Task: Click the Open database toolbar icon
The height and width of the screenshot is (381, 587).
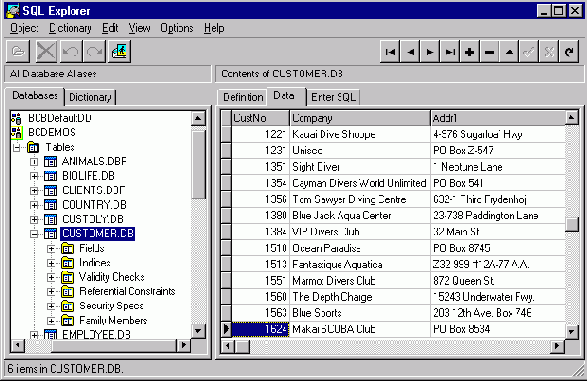Action: 18,51
